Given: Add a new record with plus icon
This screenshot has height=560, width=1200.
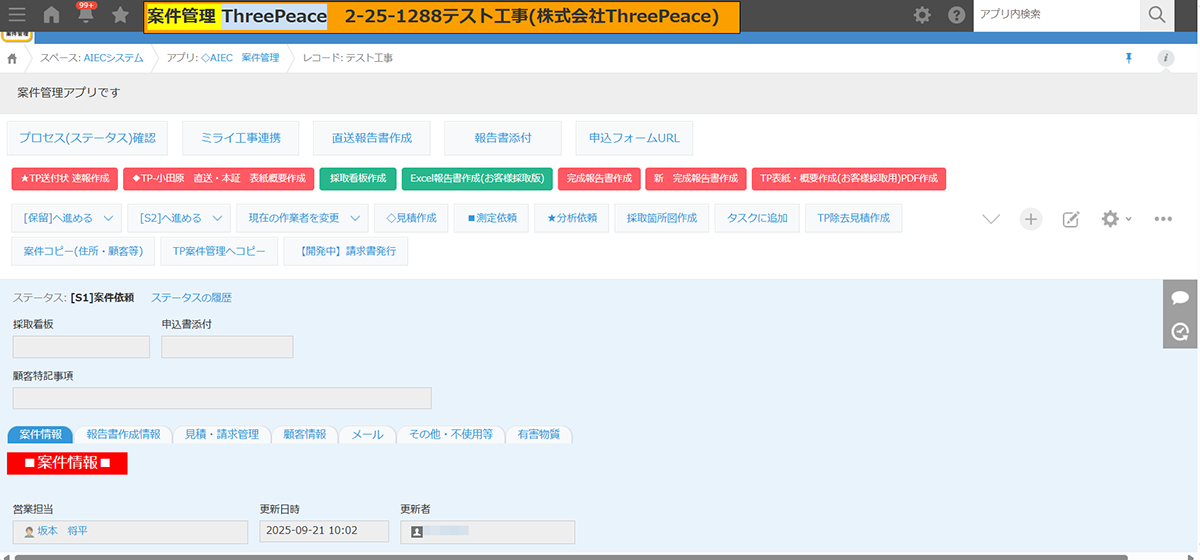Looking at the screenshot, I should (1031, 219).
